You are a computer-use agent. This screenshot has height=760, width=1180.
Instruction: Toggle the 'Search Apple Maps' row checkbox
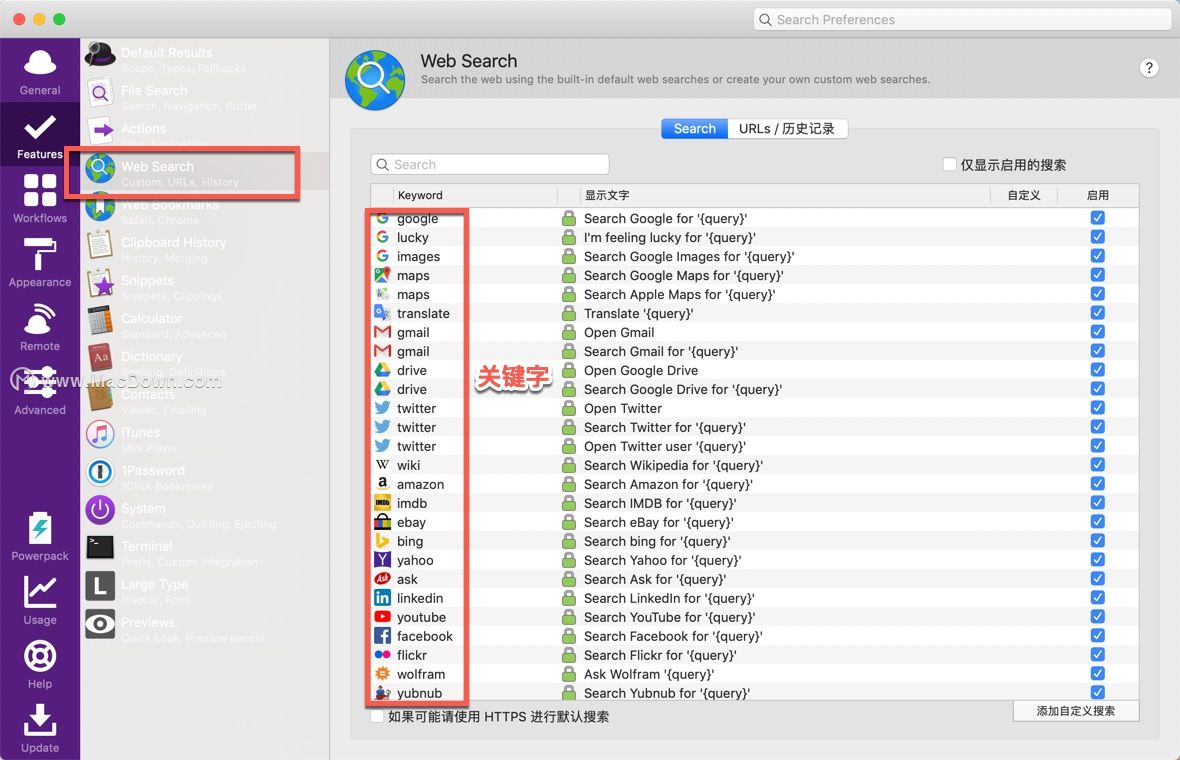coord(1097,294)
